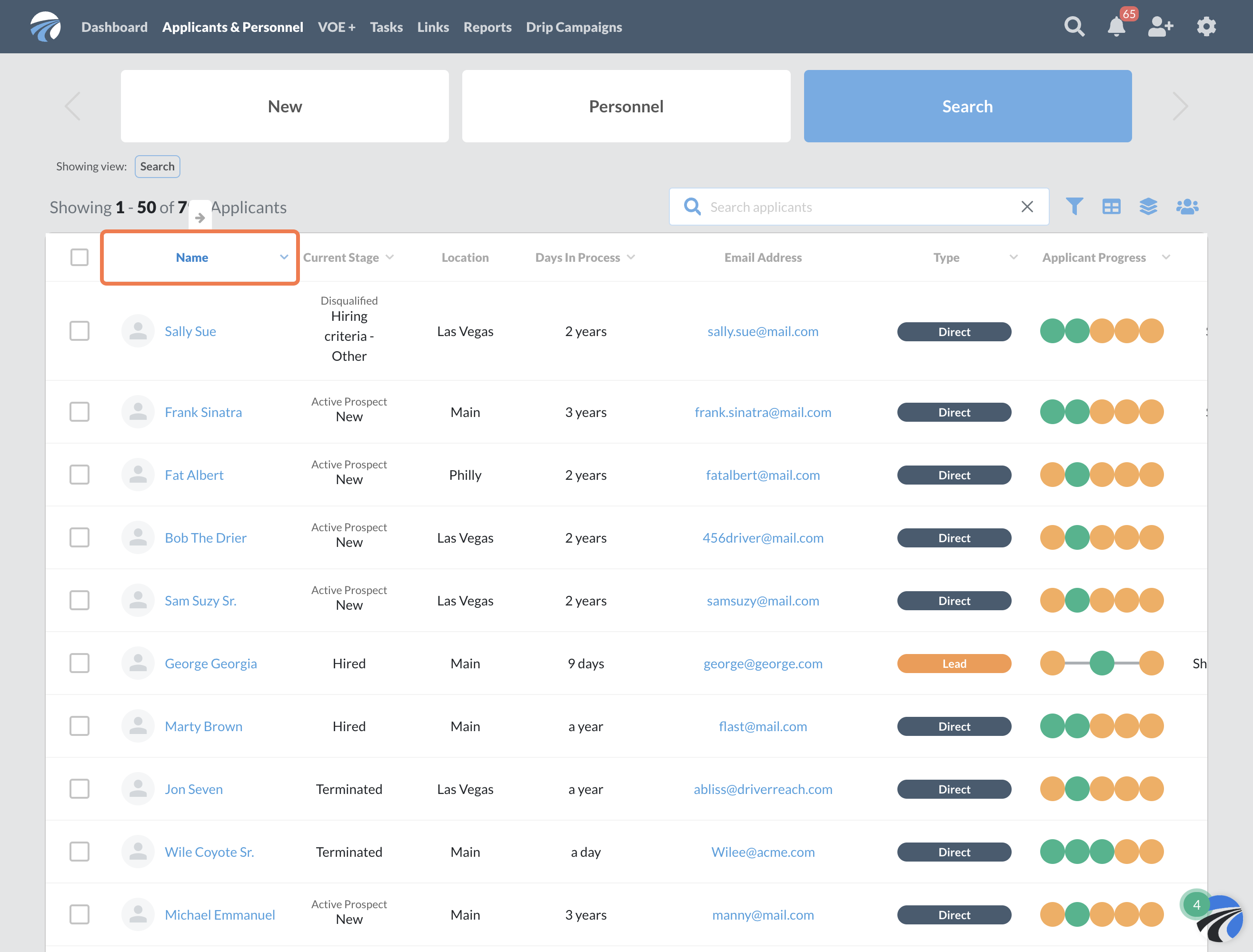The height and width of the screenshot is (952, 1253).
Task: Click Marty Brown's avatar icon
Action: 138,726
